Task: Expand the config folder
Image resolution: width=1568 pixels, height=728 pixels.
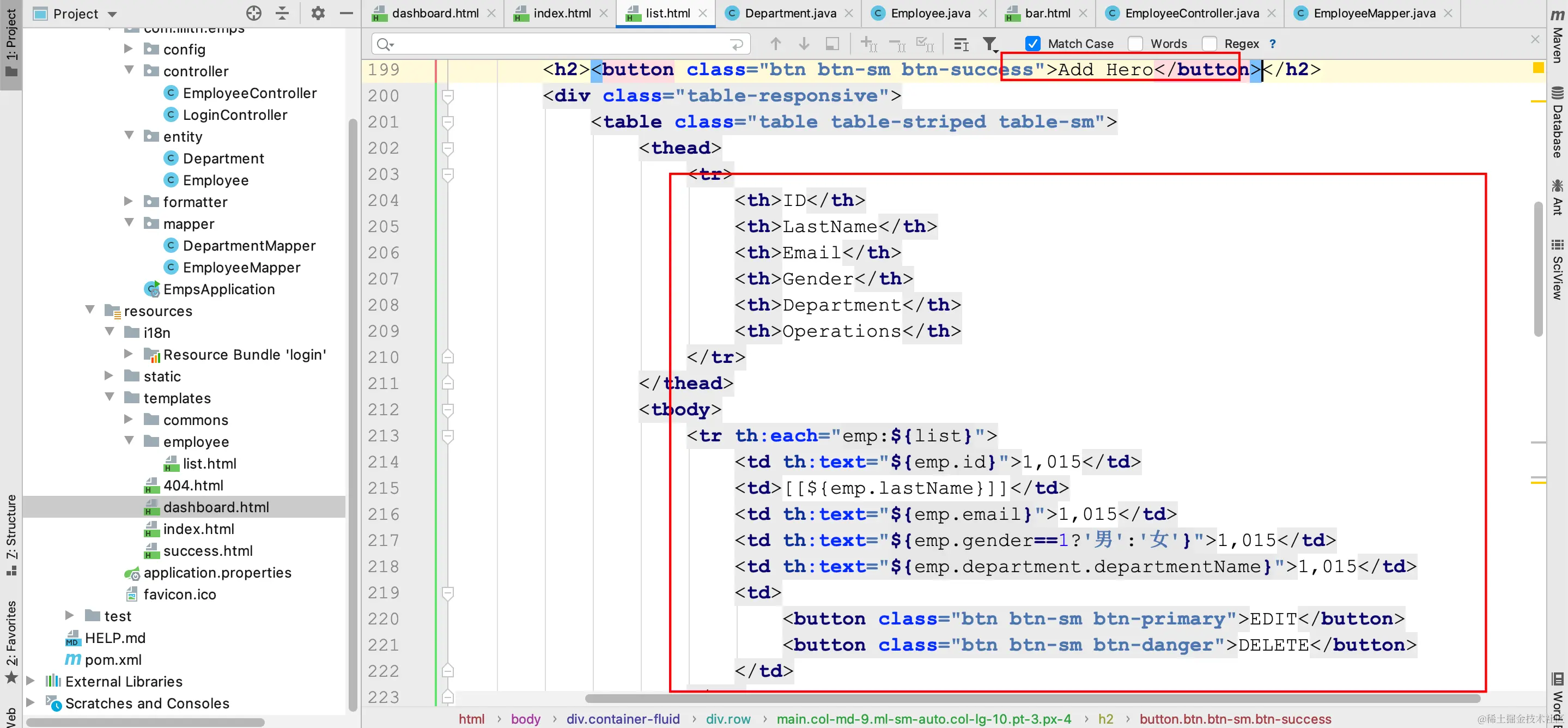Action: (x=129, y=48)
